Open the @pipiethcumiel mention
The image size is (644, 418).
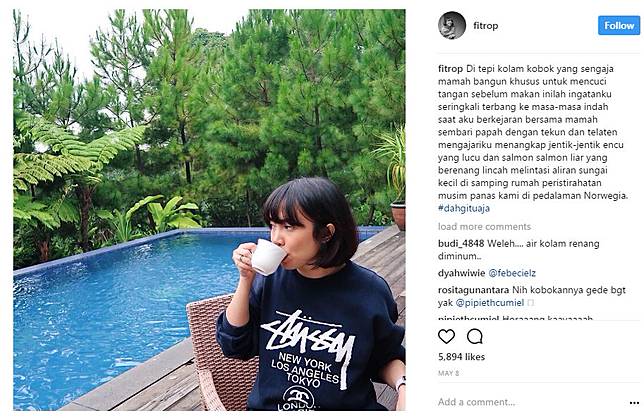[x=490, y=303]
